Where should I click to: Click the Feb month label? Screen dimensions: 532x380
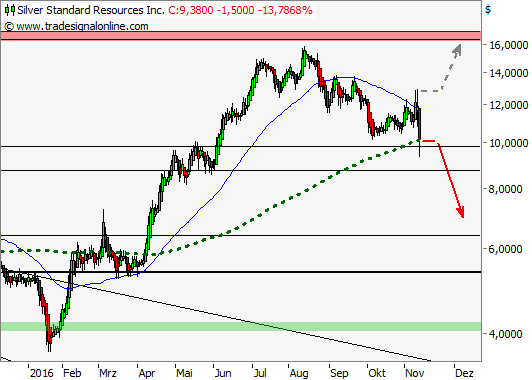point(72,373)
